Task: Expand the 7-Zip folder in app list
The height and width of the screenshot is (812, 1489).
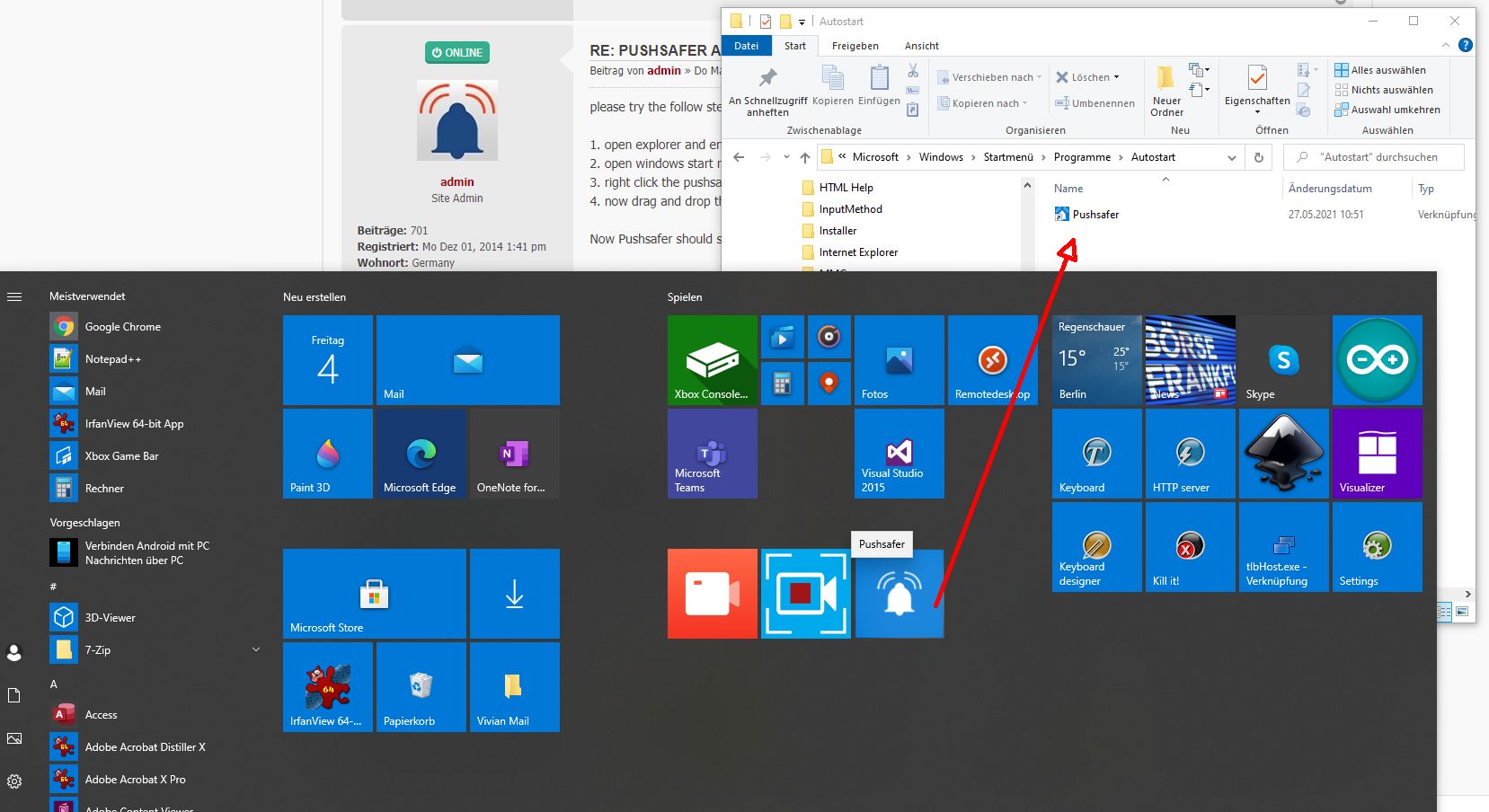Action: coord(256,649)
